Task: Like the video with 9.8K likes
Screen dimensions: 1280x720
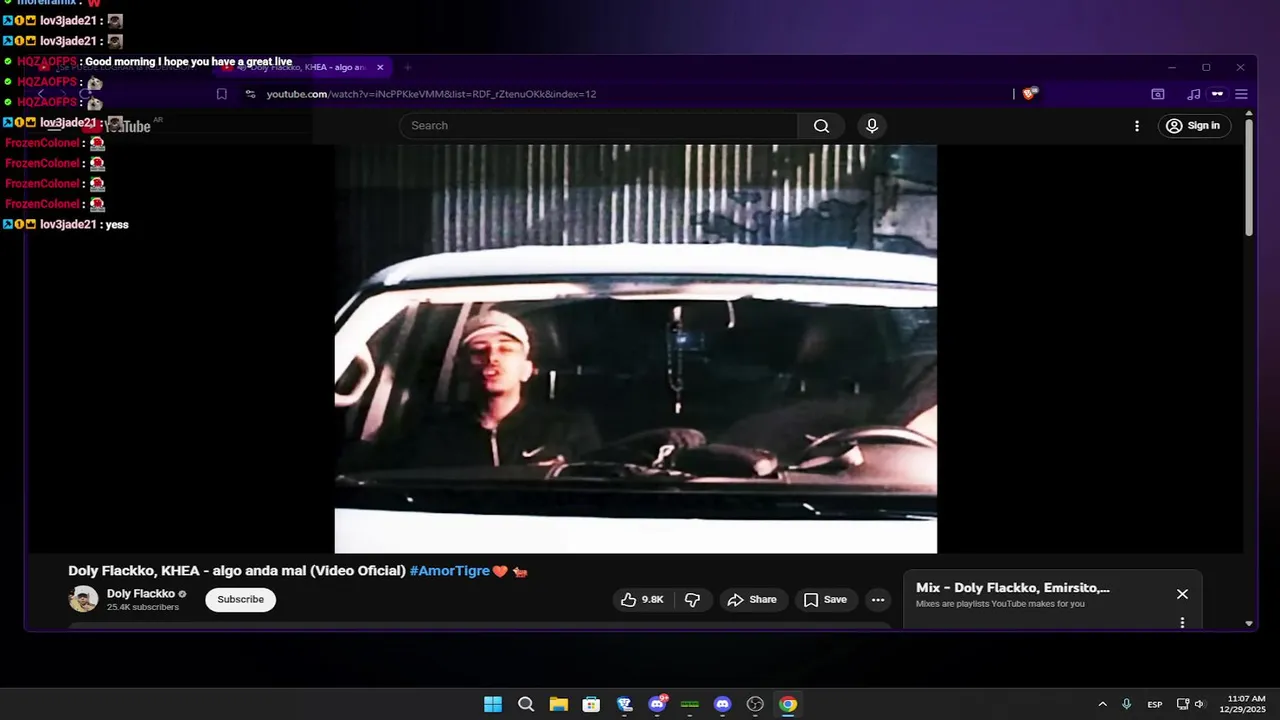Action: (642, 600)
